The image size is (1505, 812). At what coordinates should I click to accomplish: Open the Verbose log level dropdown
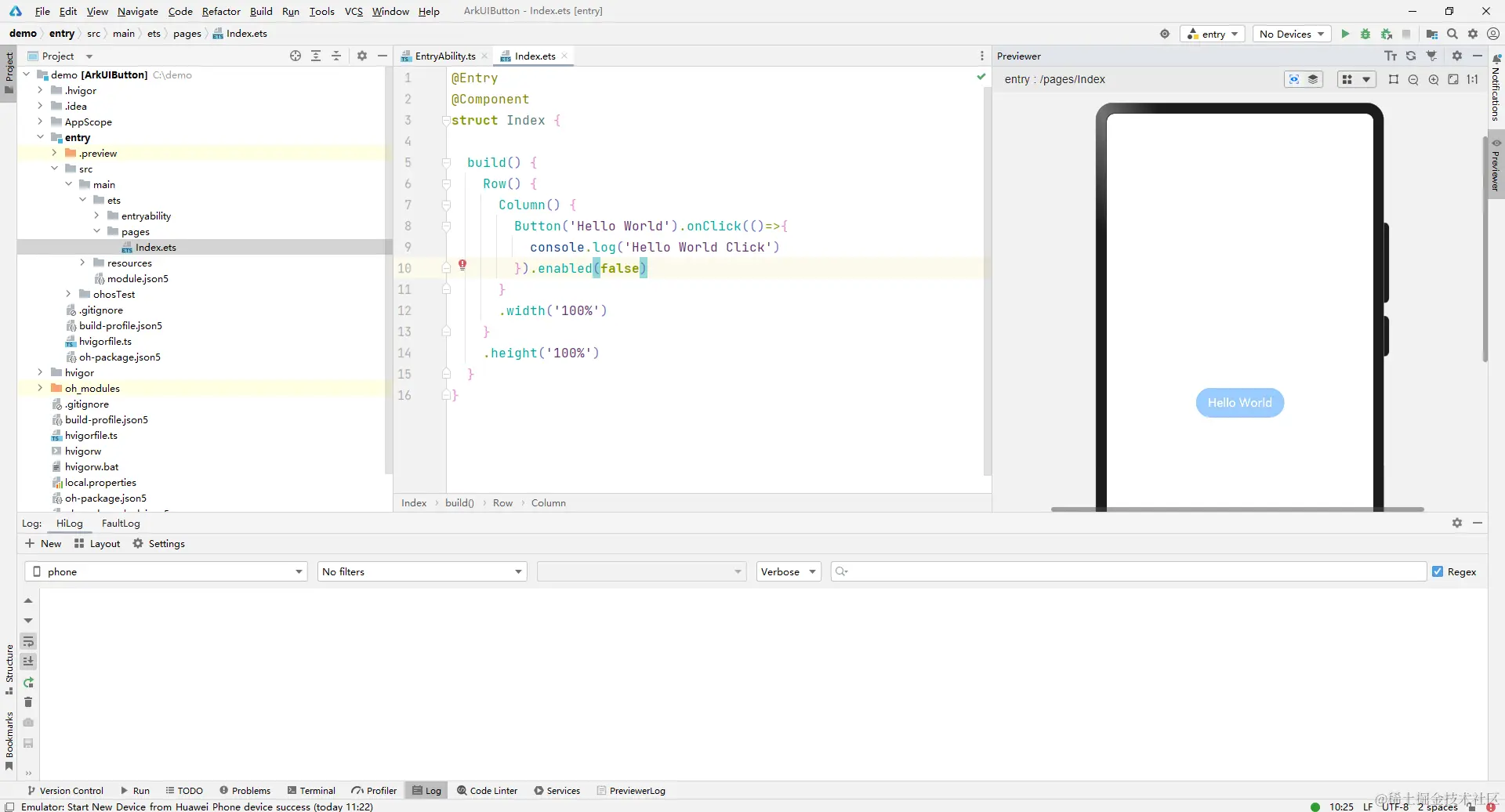tap(789, 571)
